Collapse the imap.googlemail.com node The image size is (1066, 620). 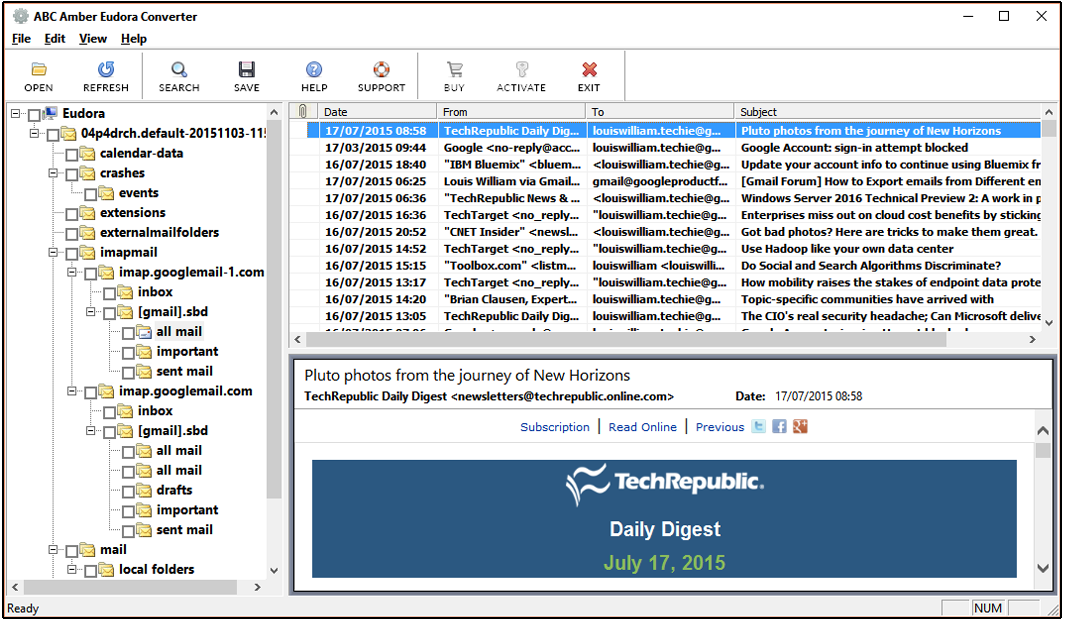(x=71, y=392)
